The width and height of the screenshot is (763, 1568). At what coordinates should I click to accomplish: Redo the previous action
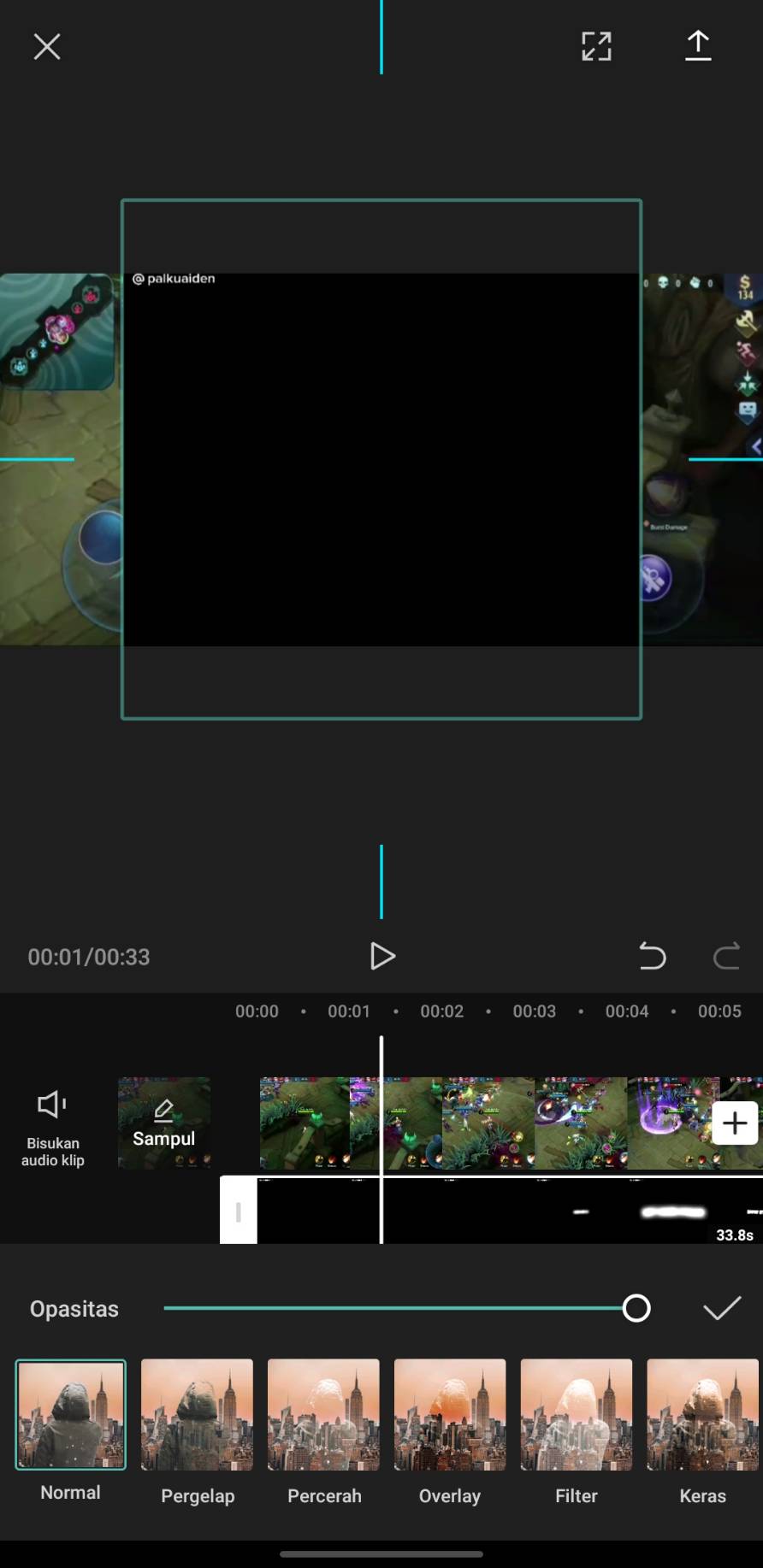point(726,956)
